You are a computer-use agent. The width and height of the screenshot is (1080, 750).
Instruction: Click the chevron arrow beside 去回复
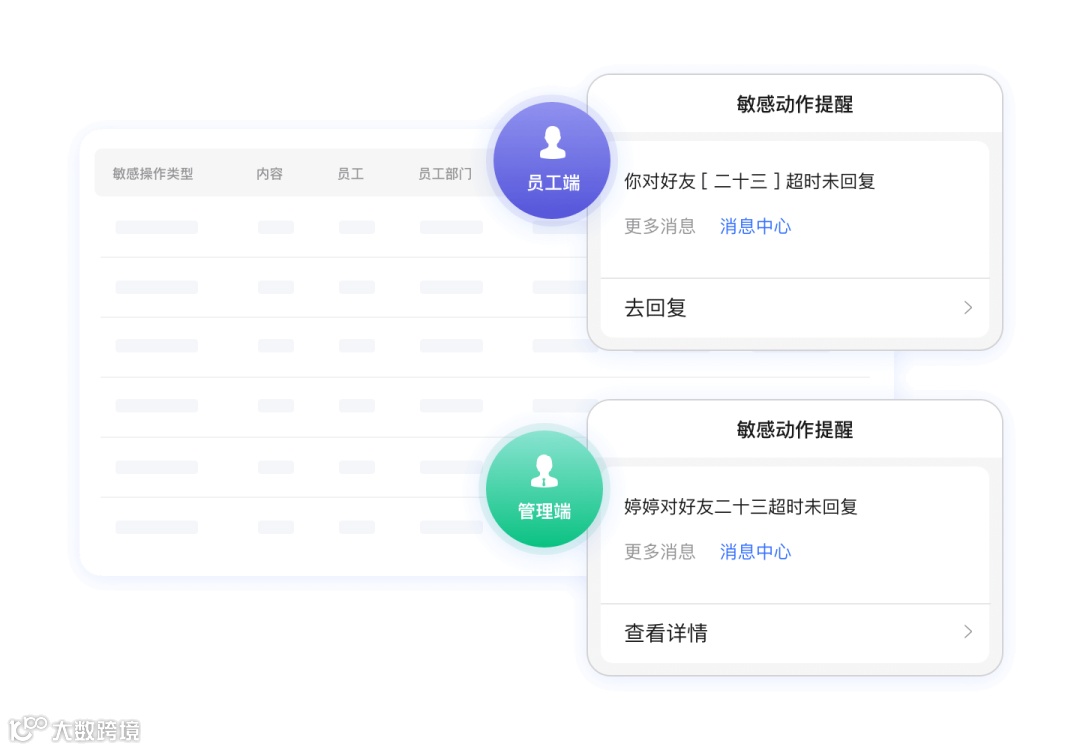tap(968, 308)
